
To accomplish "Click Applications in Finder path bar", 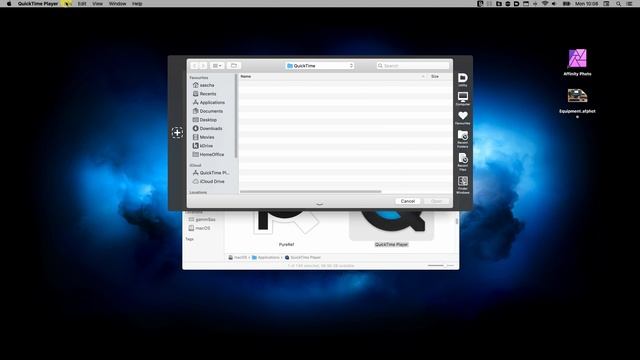I will (265, 258).
